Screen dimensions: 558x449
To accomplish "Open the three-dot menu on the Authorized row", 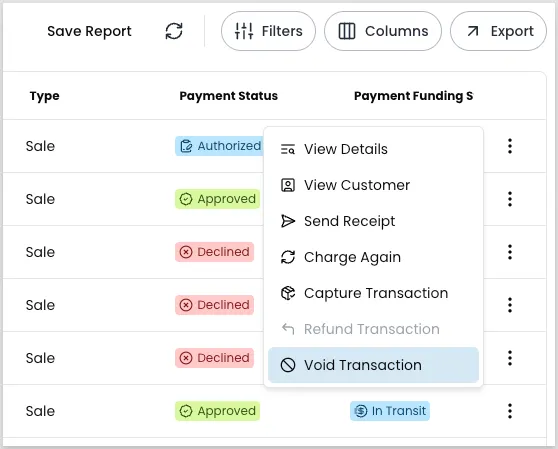I will pyautogui.click(x=510, y=146).
